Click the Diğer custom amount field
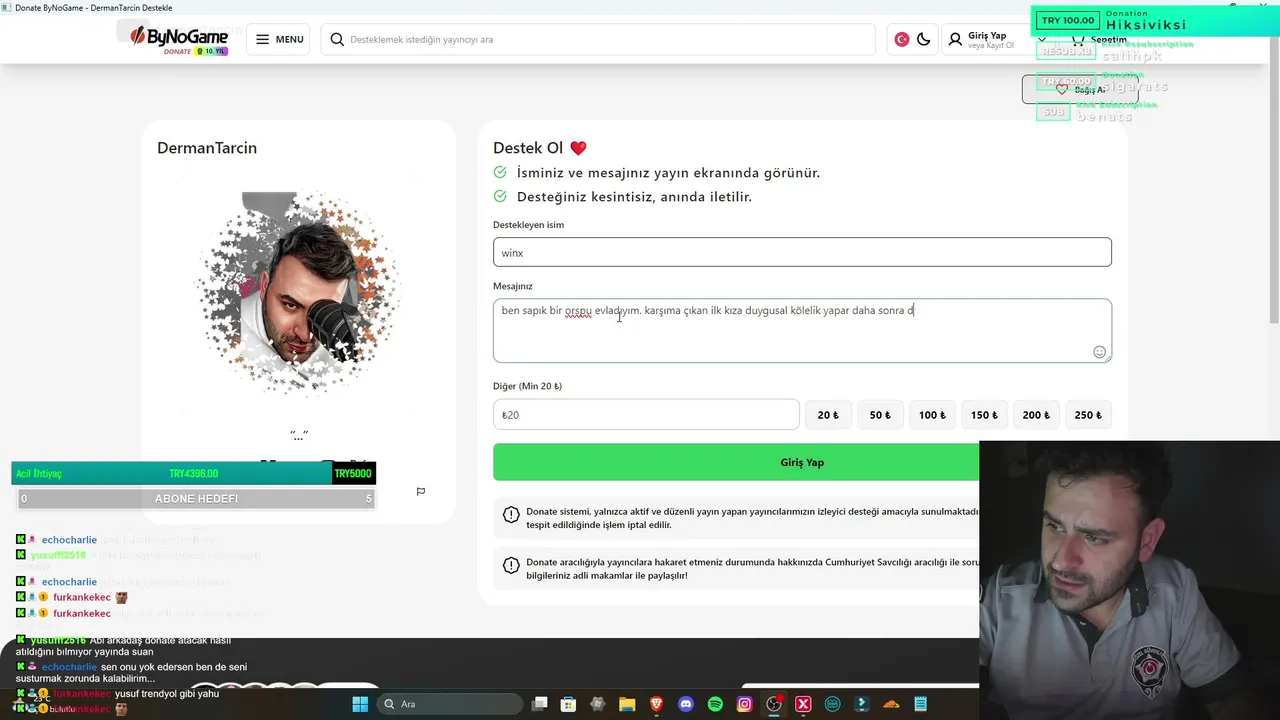This screenshot has width=1280, height=720. pos(646,415)
